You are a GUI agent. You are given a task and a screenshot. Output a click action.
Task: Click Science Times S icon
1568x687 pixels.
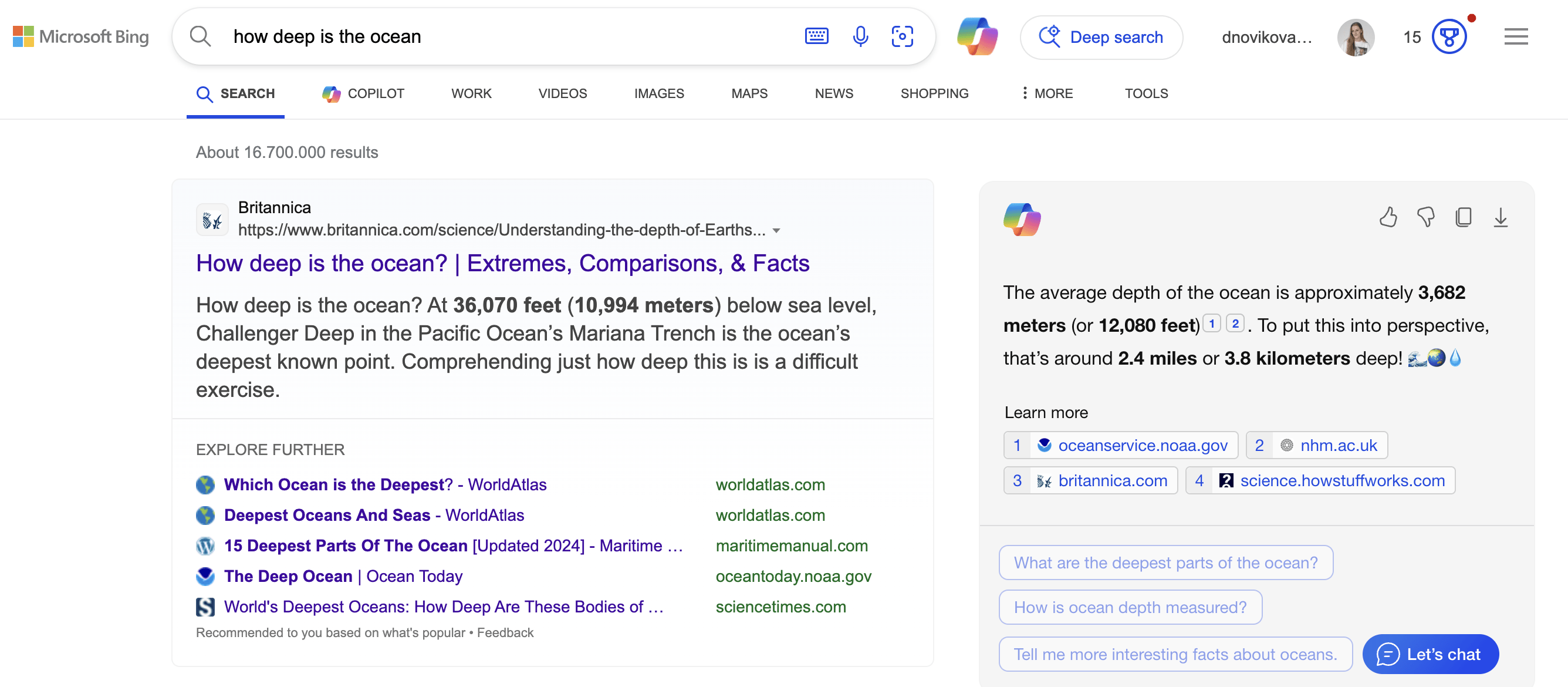tap(205, 607)
